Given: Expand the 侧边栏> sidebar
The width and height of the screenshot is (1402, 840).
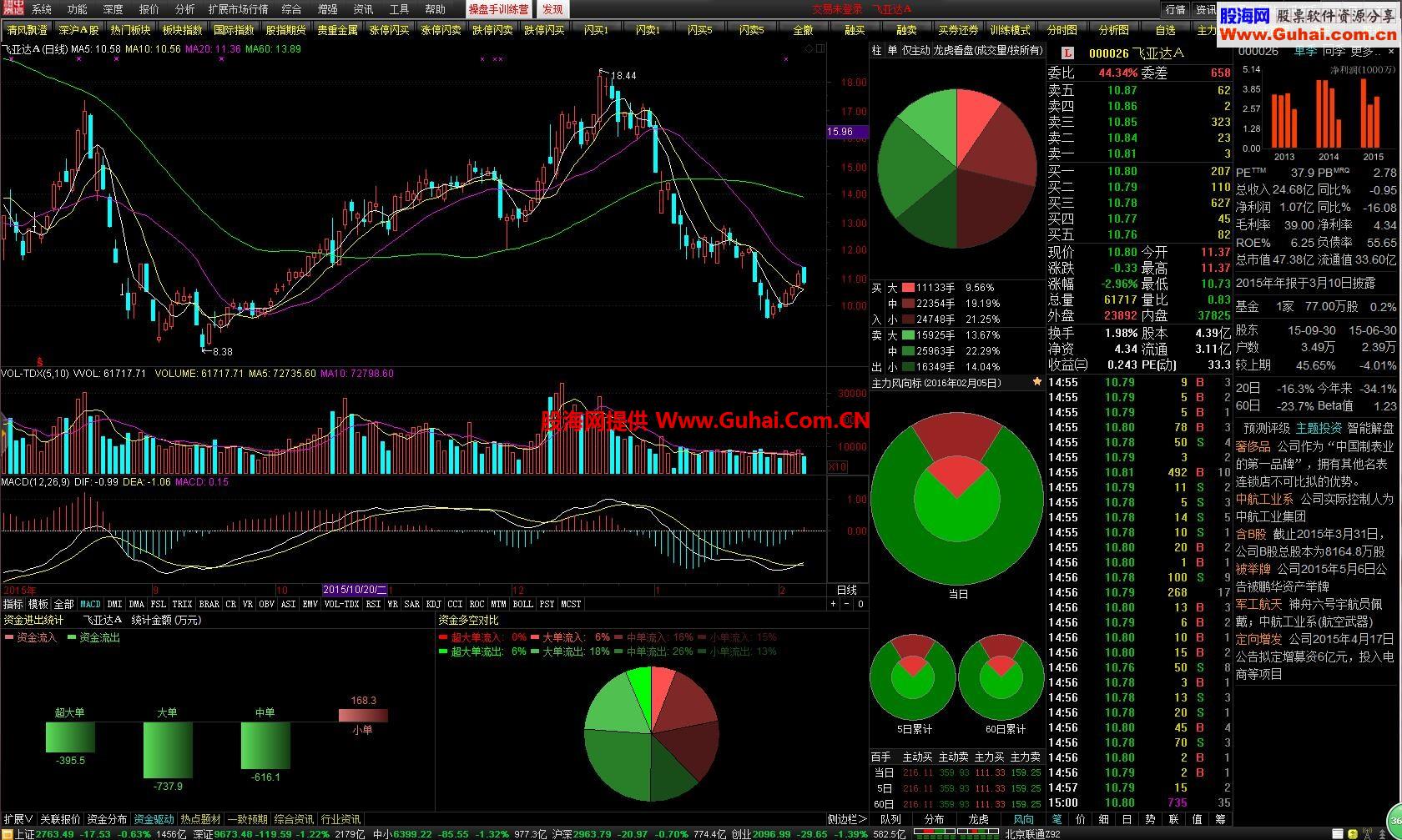Looking at the screenshot, I should pyautogui.click(x=847, y=819).
